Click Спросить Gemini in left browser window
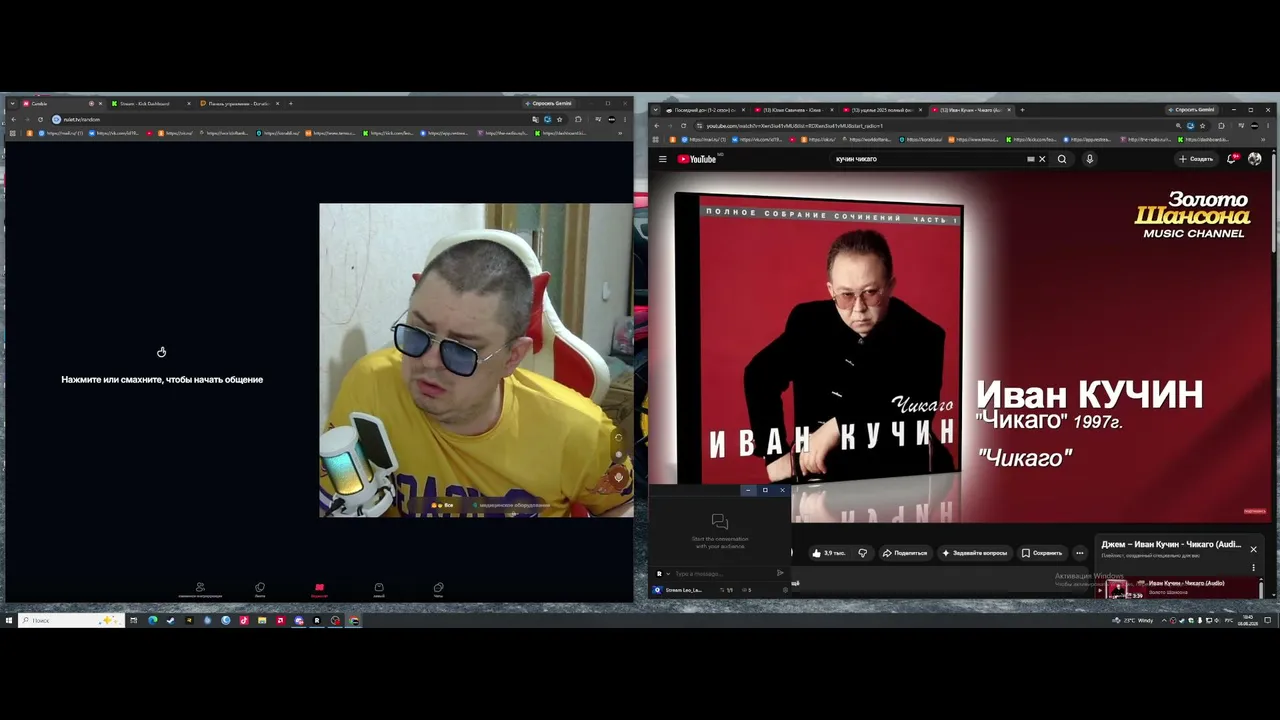The image size is (1280, 720). tap(549, 103)
